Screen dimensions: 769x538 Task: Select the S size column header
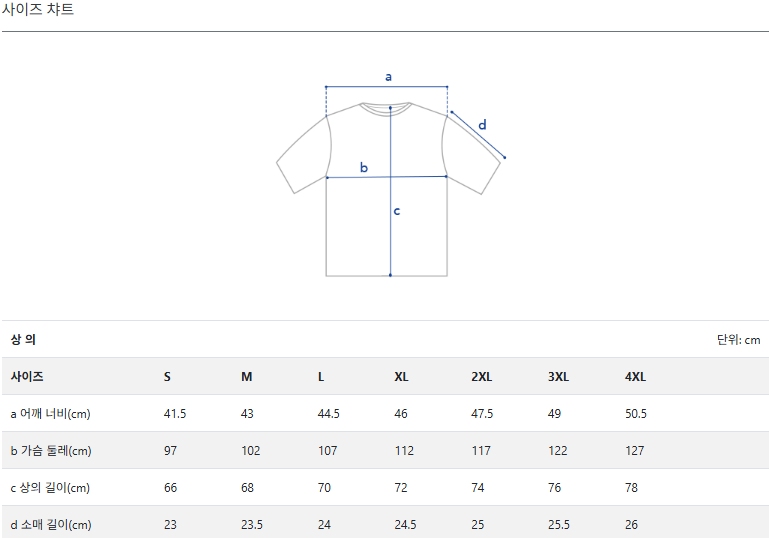pos(167,377)
